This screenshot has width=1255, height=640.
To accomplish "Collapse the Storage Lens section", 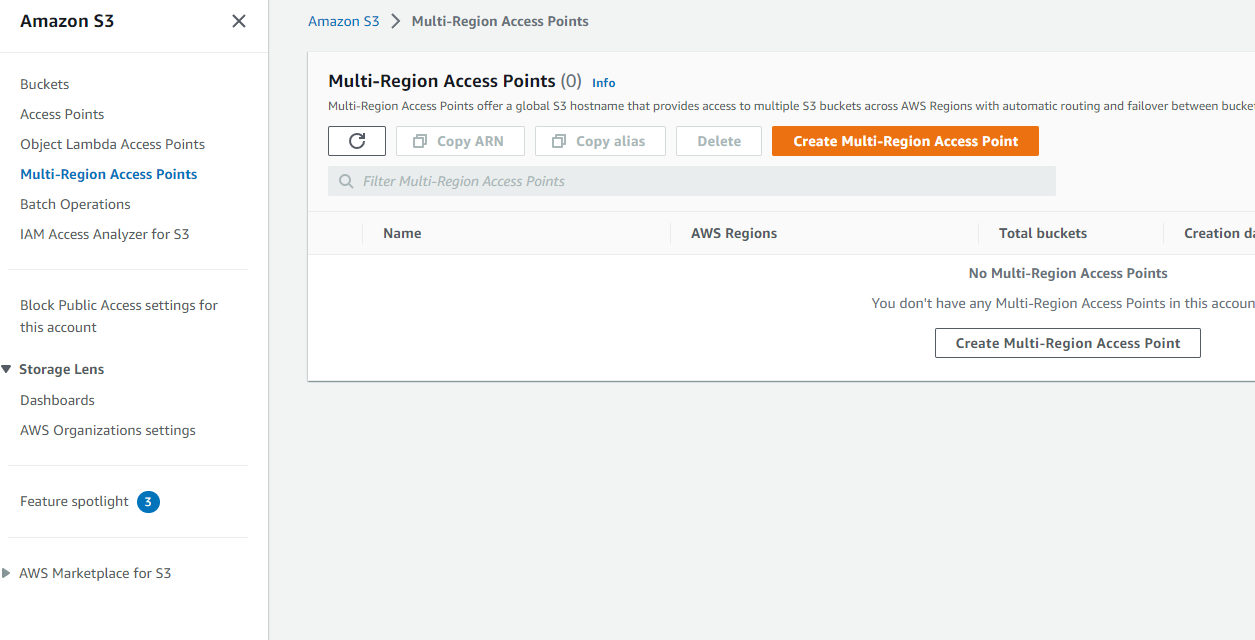I will pyautogui.click(x=6, y=369).
